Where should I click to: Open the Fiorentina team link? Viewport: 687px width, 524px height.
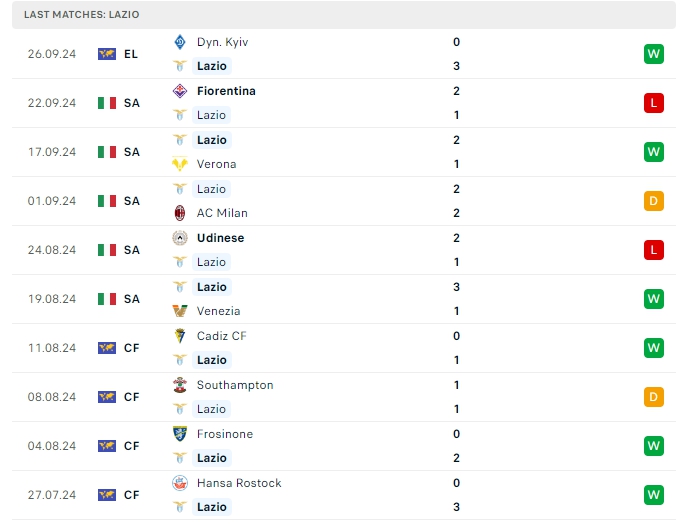click(226, 91)
